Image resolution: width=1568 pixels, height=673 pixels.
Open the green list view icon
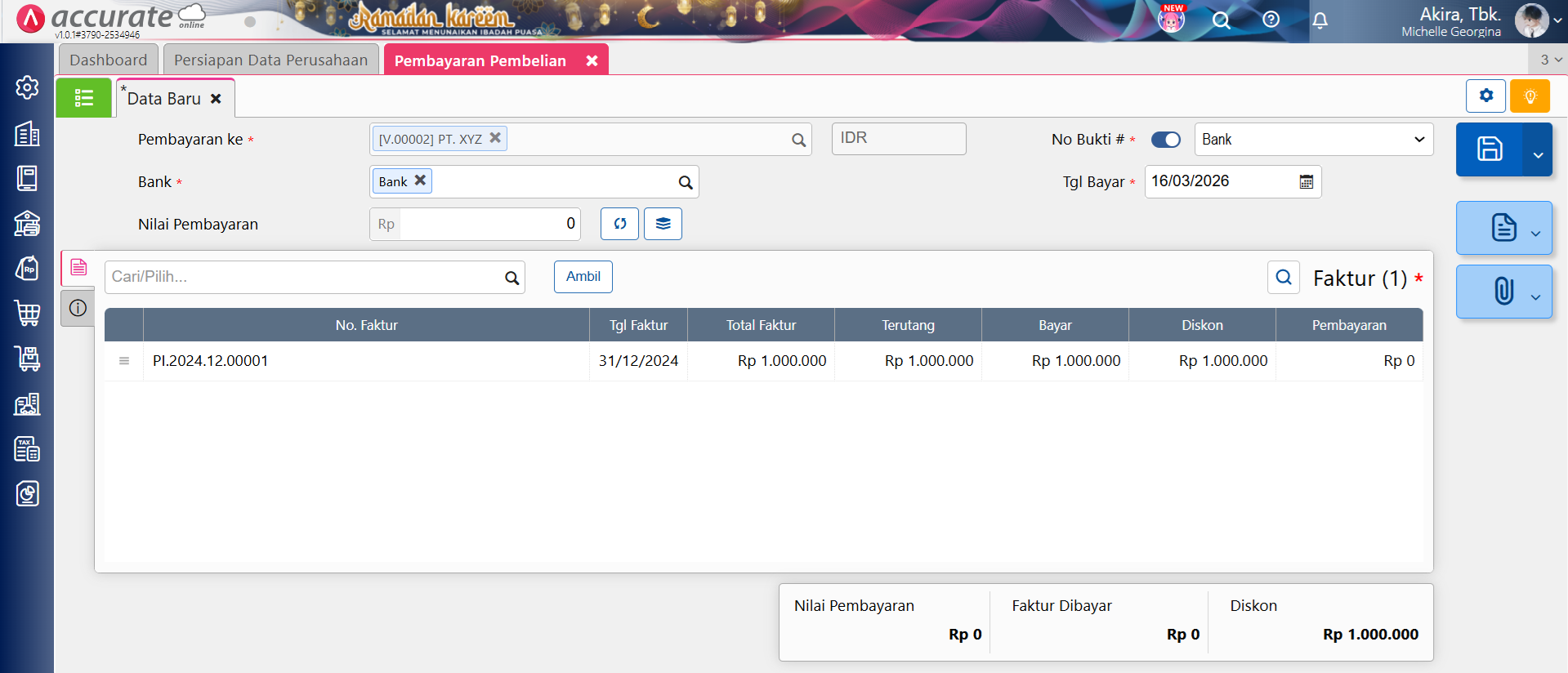point(83,98)
